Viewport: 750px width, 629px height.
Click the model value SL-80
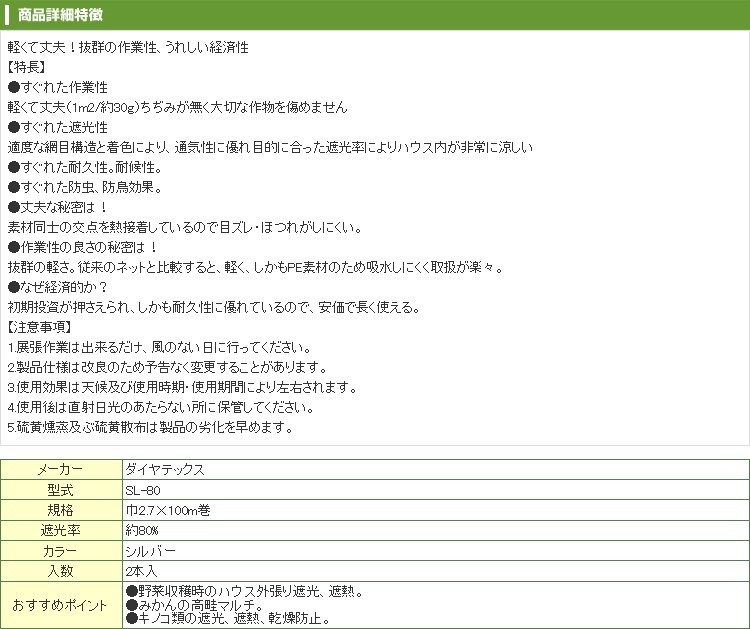pyautogui.click(x=143, y=490)
